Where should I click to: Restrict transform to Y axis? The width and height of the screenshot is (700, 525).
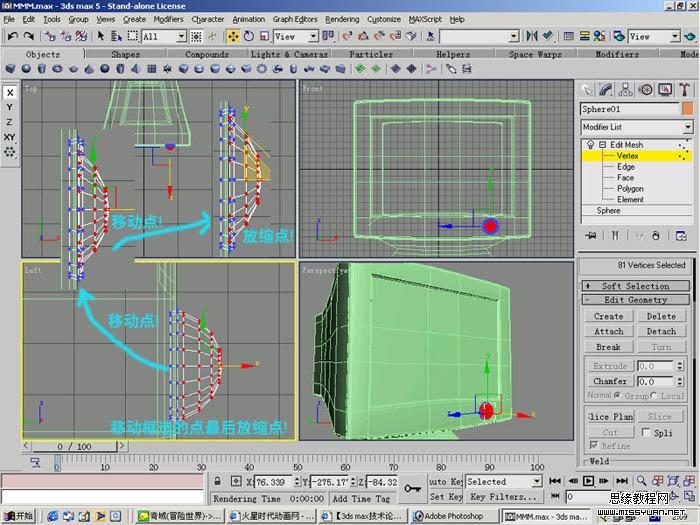point(10,107)
